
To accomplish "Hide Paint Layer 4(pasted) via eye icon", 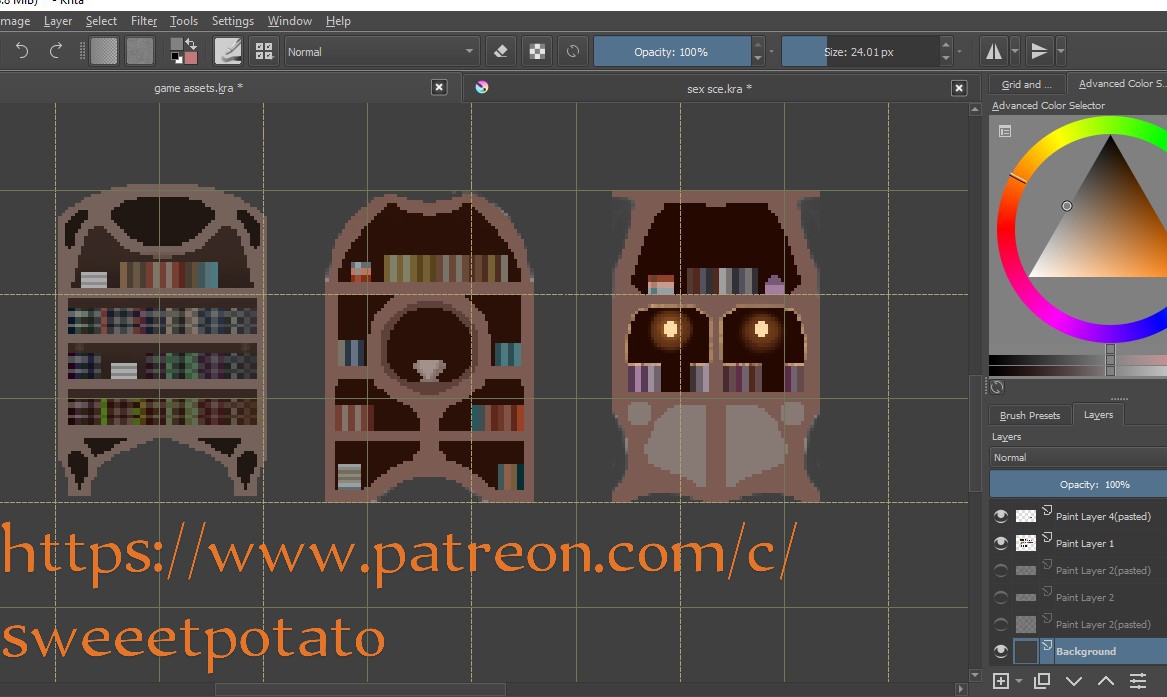I will [x=1001, y=516].
